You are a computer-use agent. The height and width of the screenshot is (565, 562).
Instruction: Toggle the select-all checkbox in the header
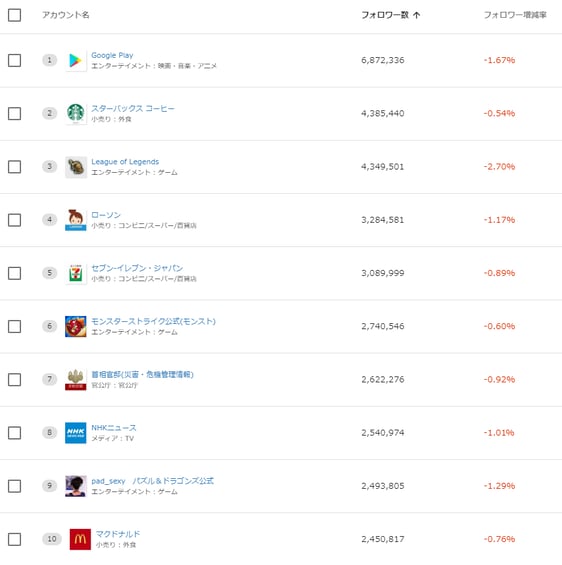pos(14,15)
